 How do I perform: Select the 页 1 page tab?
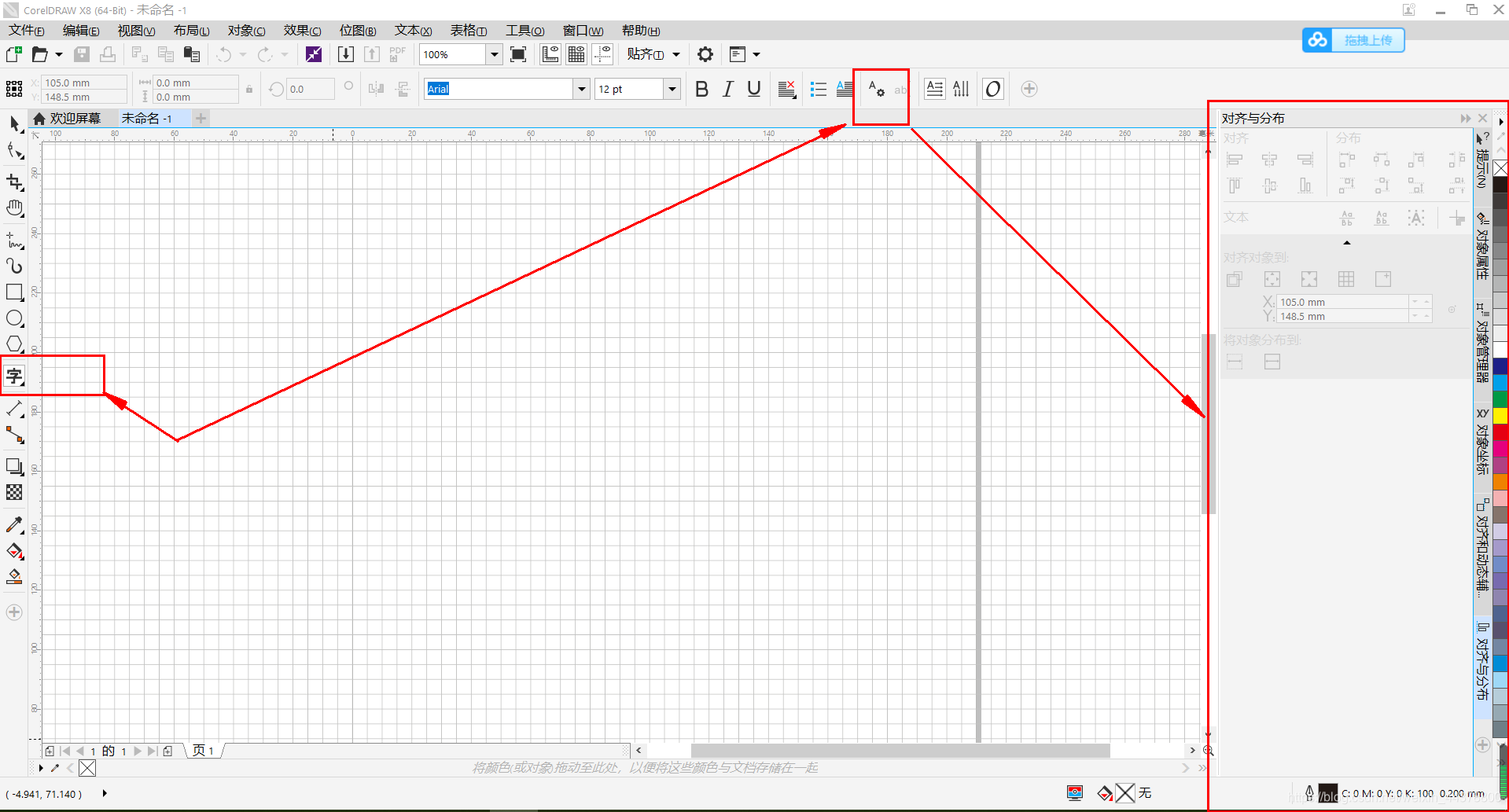tap(204, 751)
